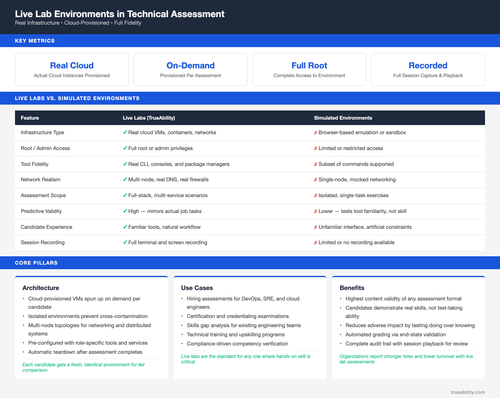Screen dimensions: 500x398
Task: Click the 'Session Recording' row label
Action: click(x=43, y=243)
